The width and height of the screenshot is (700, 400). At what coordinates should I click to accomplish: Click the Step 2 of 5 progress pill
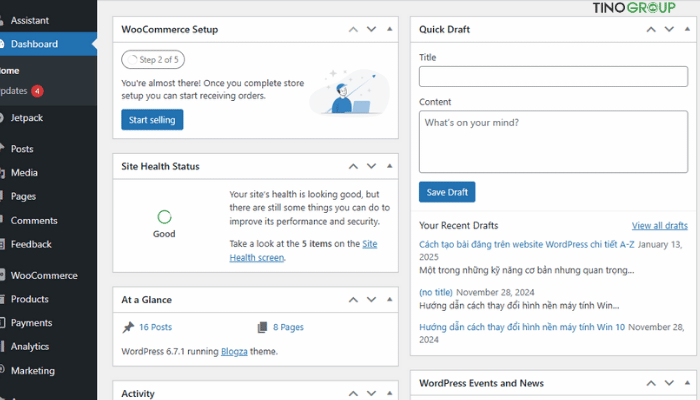pos(153,59)
